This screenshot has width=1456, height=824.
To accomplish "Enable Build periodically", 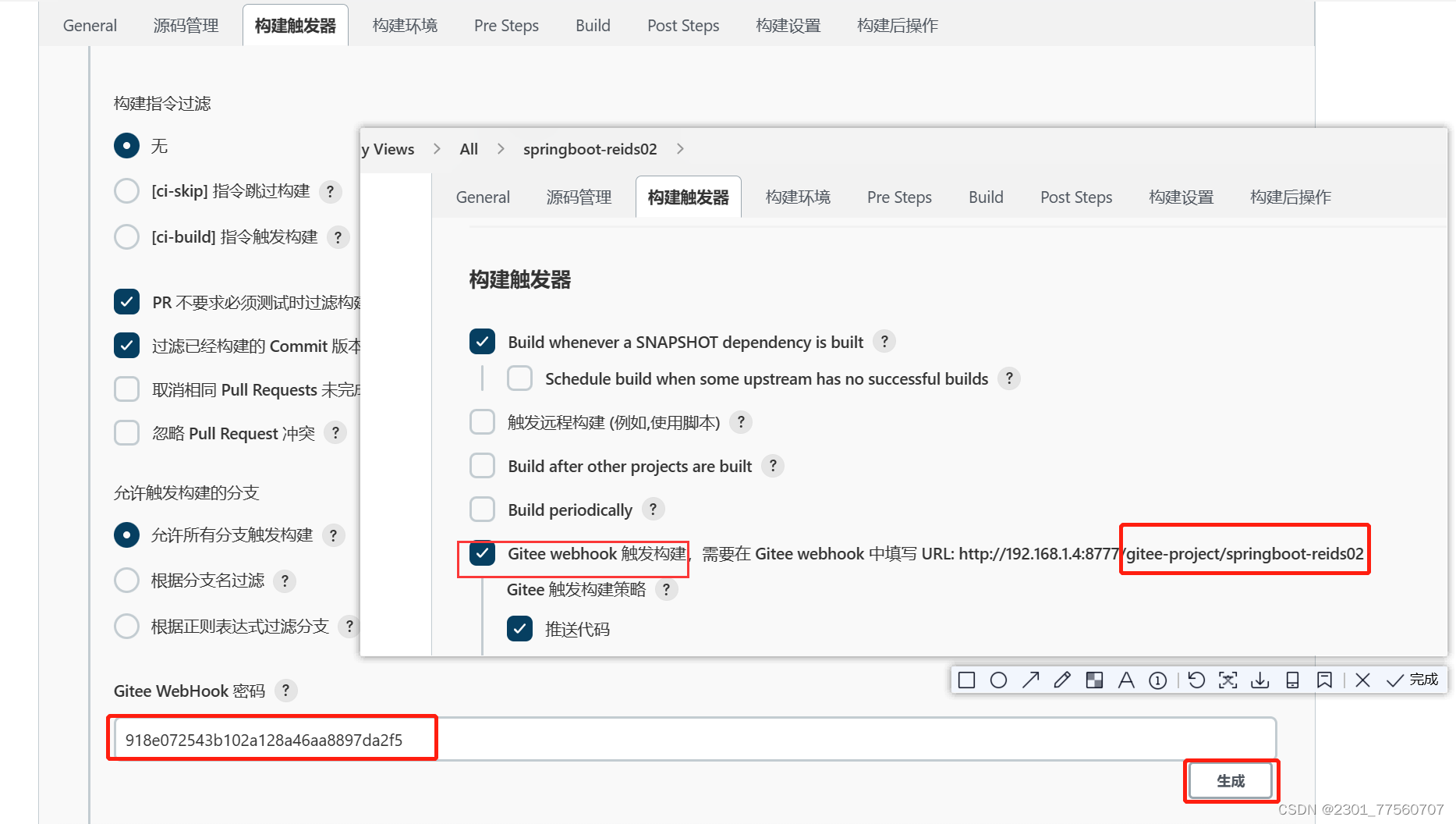I will coord(482,509).
